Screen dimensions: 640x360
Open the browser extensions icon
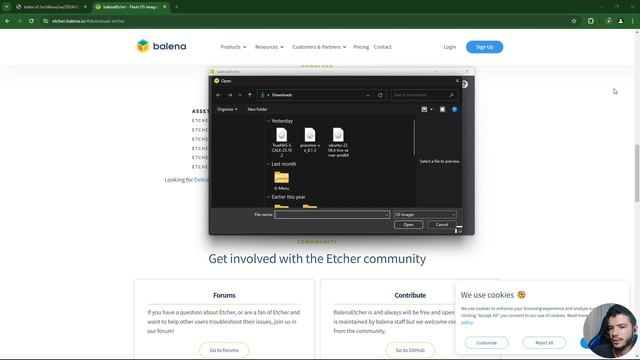click(x=591, y=21)
